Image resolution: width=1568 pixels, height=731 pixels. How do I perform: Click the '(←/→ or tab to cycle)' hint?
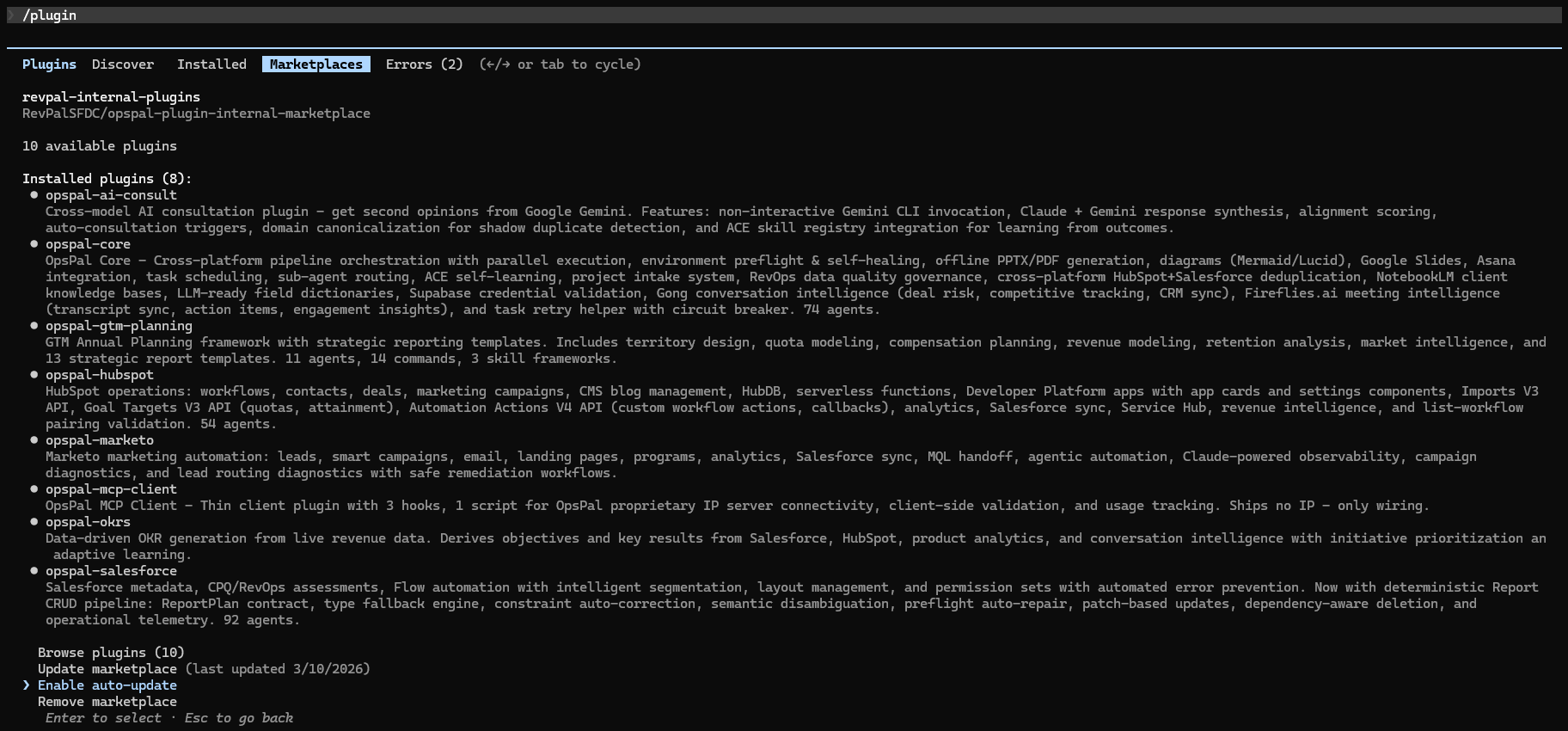pos(560,64)
